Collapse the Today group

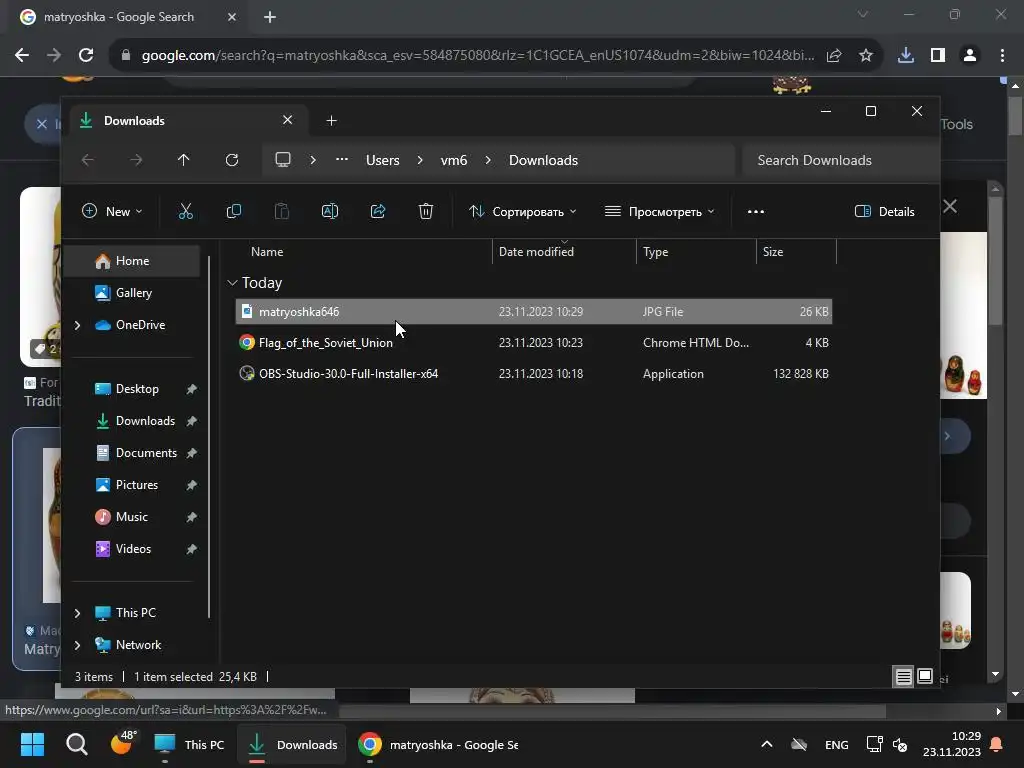pos(232,283)
